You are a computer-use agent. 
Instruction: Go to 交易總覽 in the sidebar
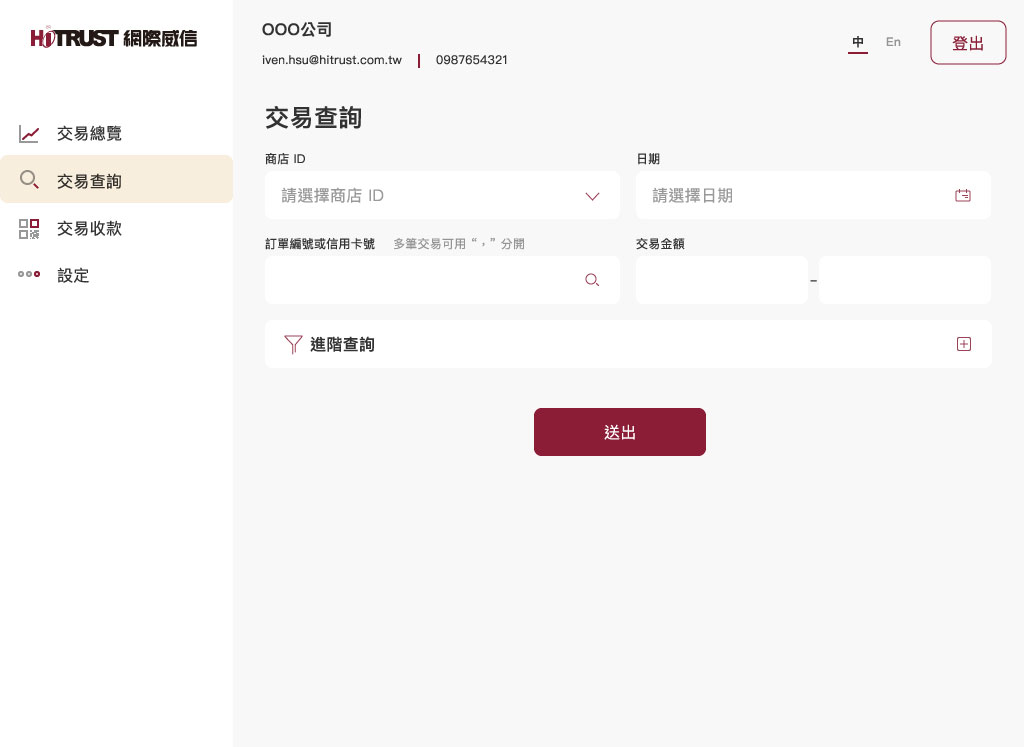pyautogui.click(x=89, y=134)
